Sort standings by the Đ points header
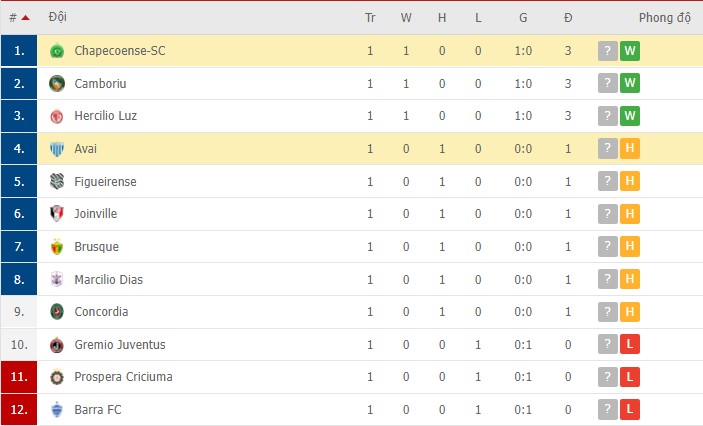 [x=568, y=17]
